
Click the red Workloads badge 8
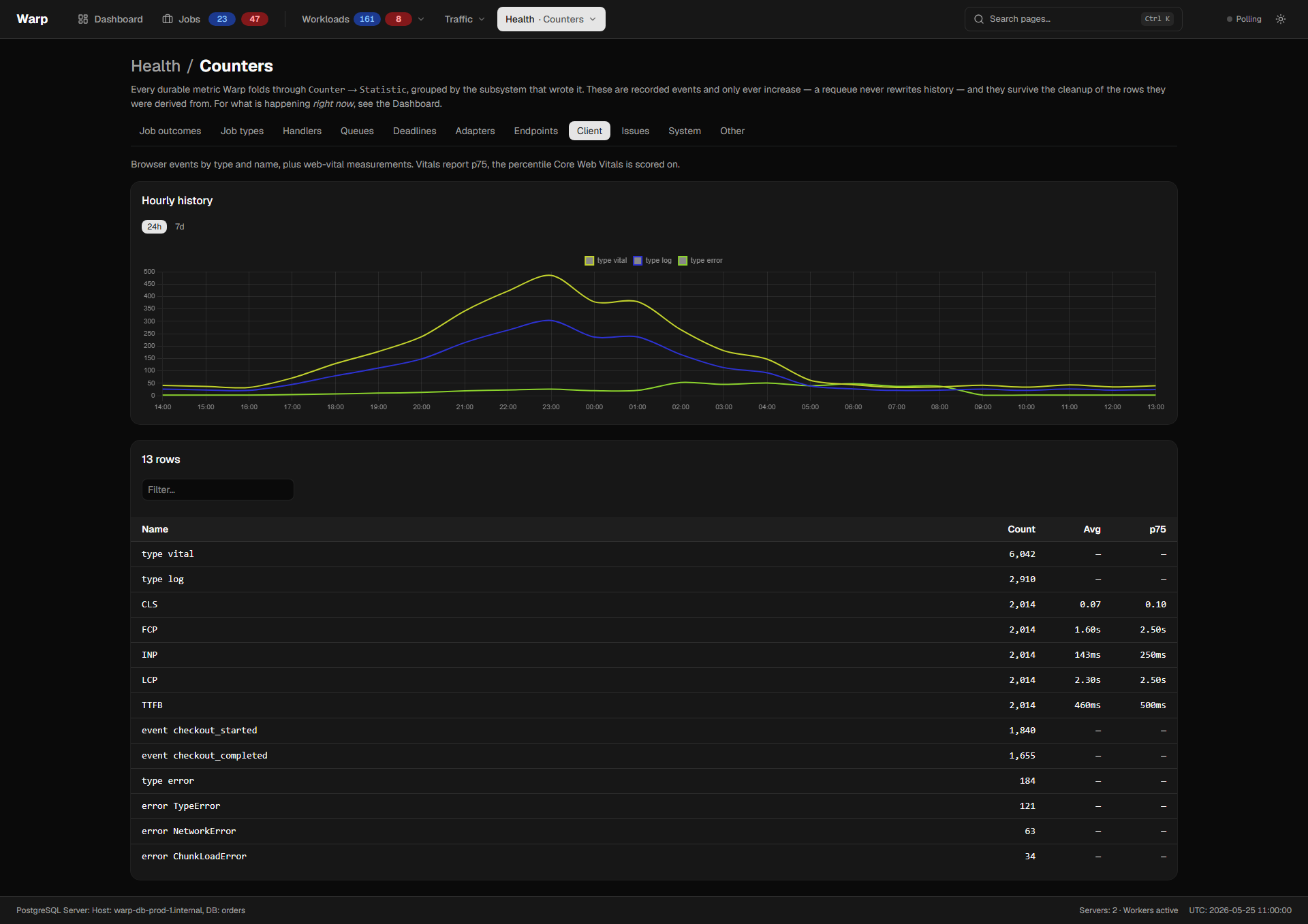coord(399,19)
